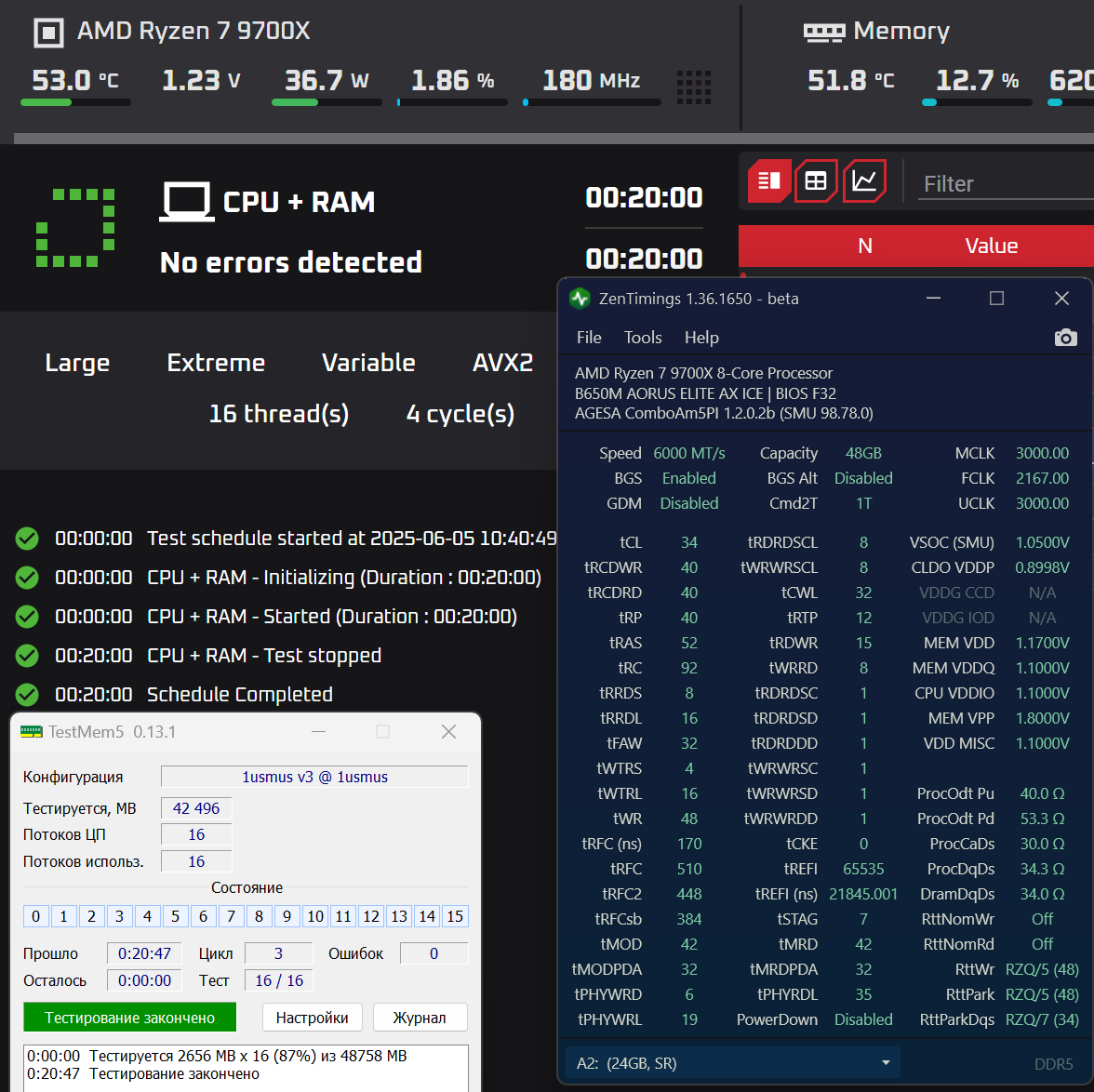Screen dimensions: 1094x1092
Task: Switch to graph view icon in monitoring panel
Action: point(864,180)
